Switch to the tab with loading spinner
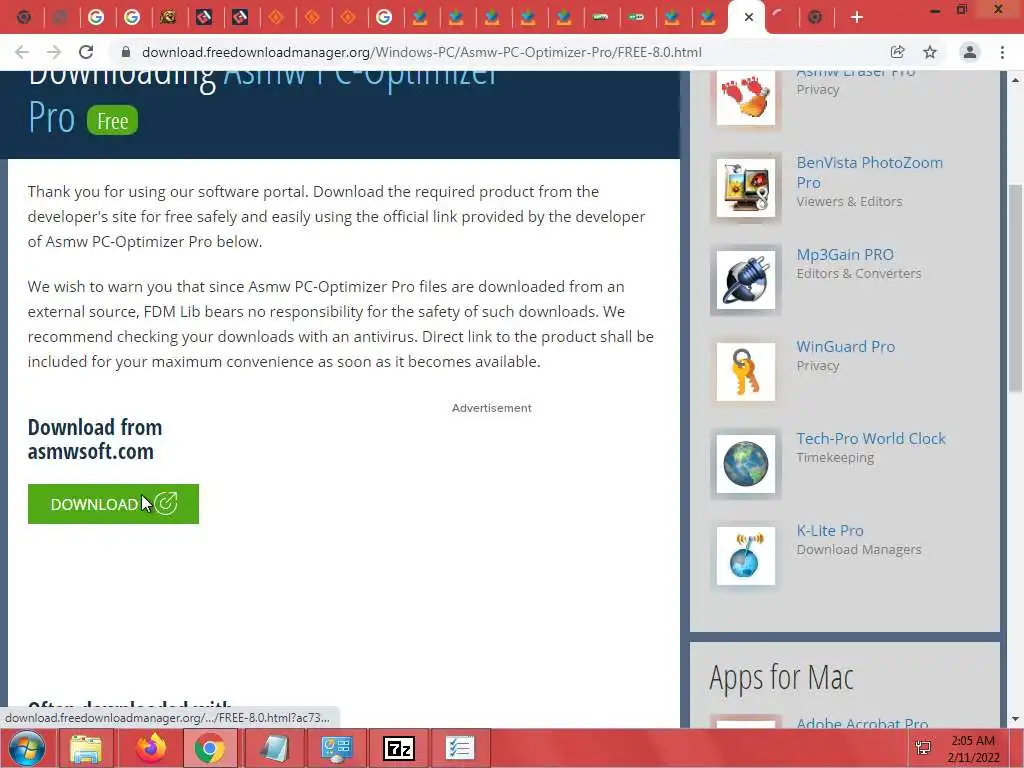Screen dimensions: 1024x768 (x=779, y=18)
